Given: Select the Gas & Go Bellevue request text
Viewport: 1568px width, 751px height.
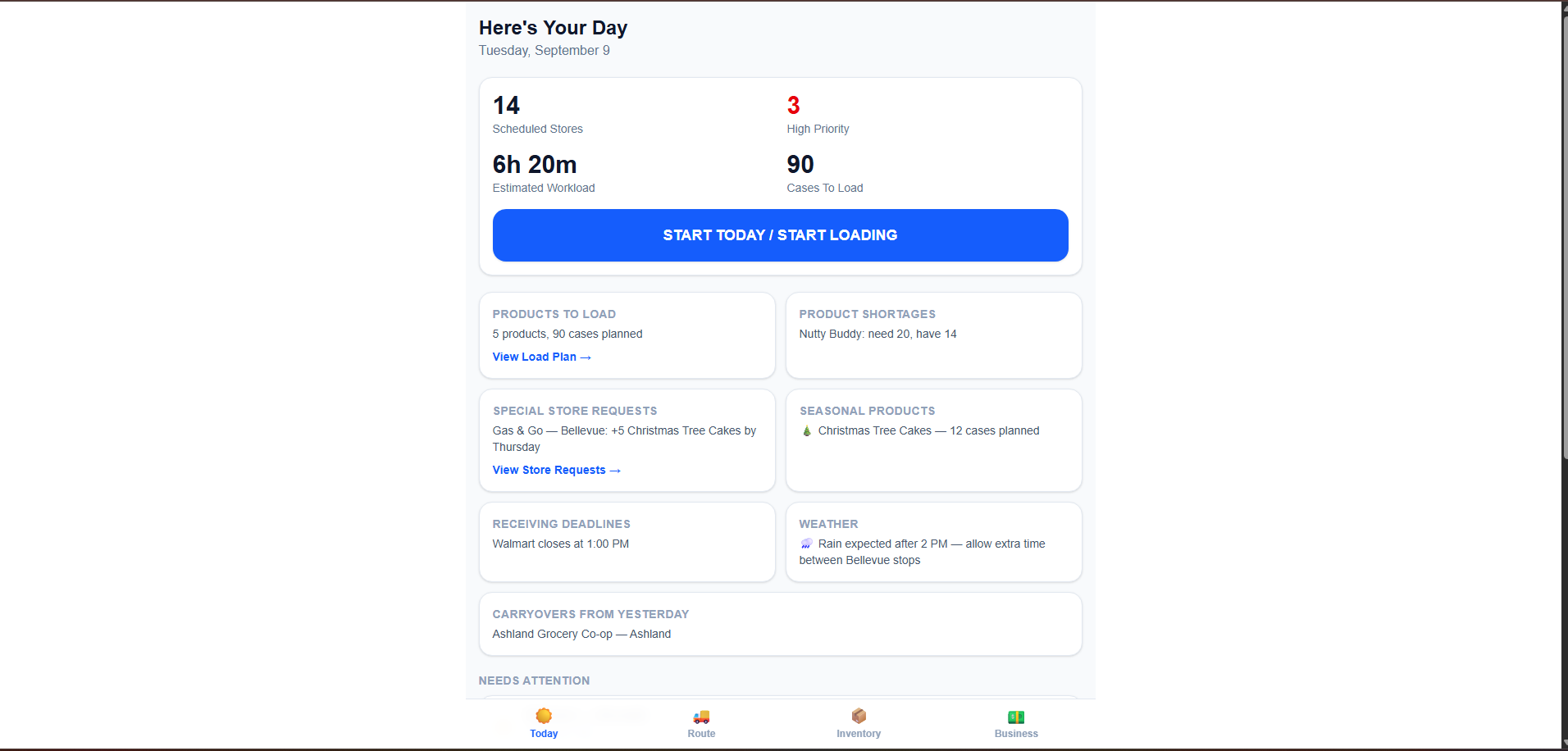Looking at the screenshot, I should (624, 439).
